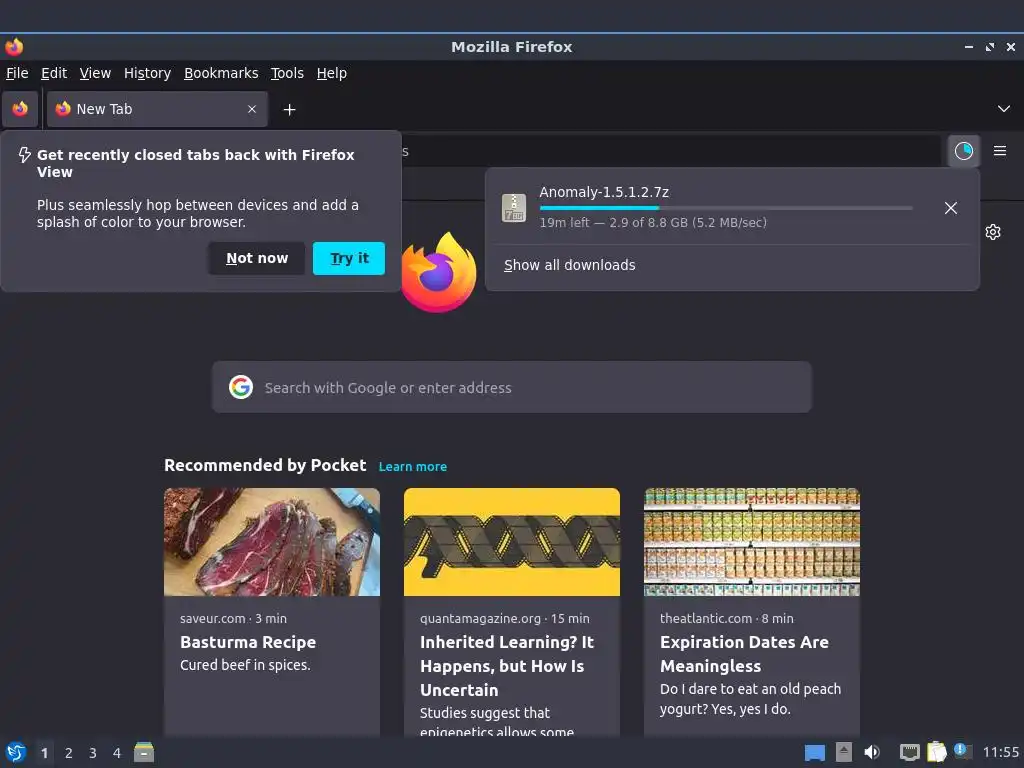Expand the list all tabs chevron
This screenshot has height=768, width=1024.
coord(1004,109)
